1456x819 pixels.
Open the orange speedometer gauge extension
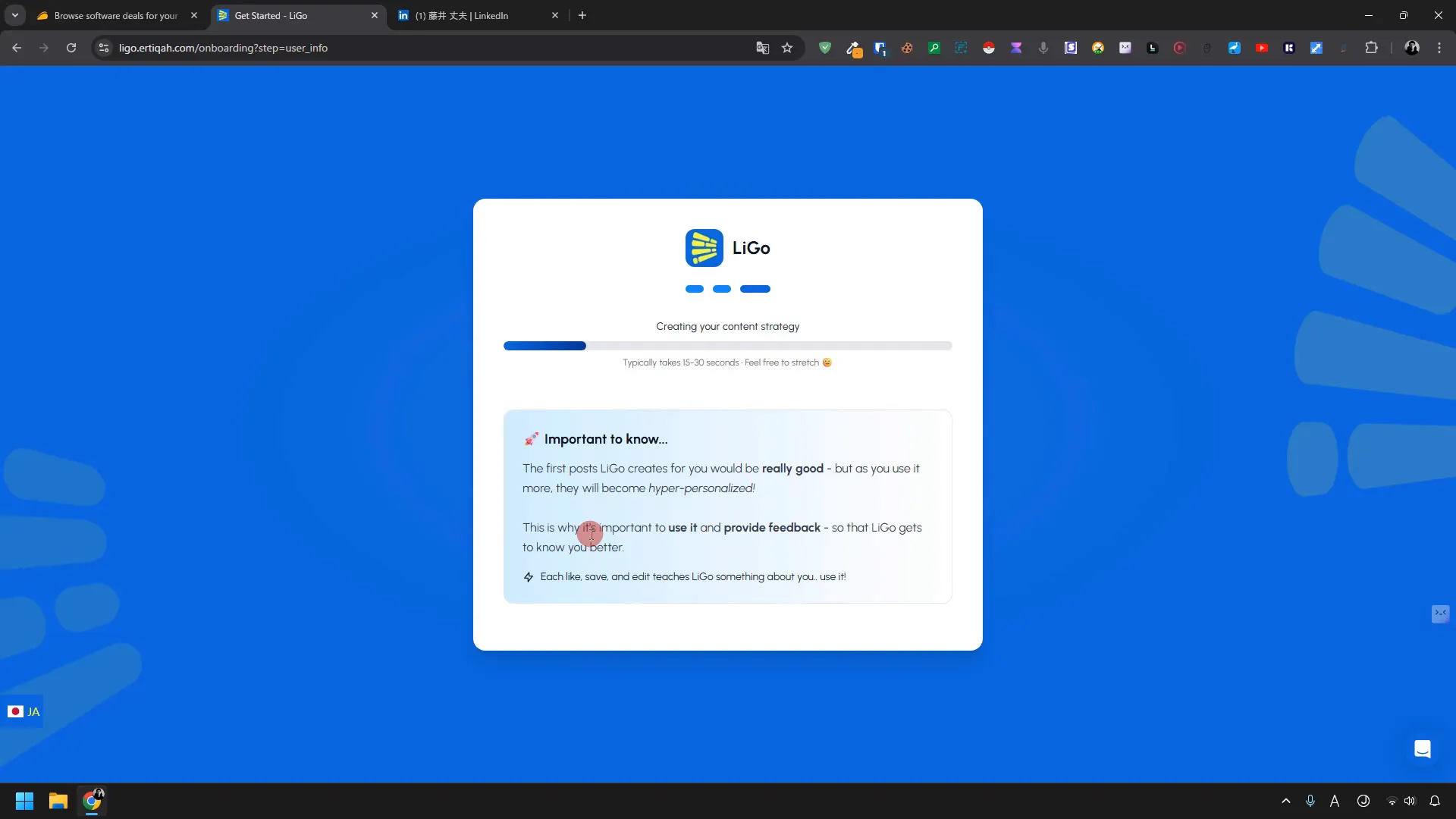pos(1098,48)
